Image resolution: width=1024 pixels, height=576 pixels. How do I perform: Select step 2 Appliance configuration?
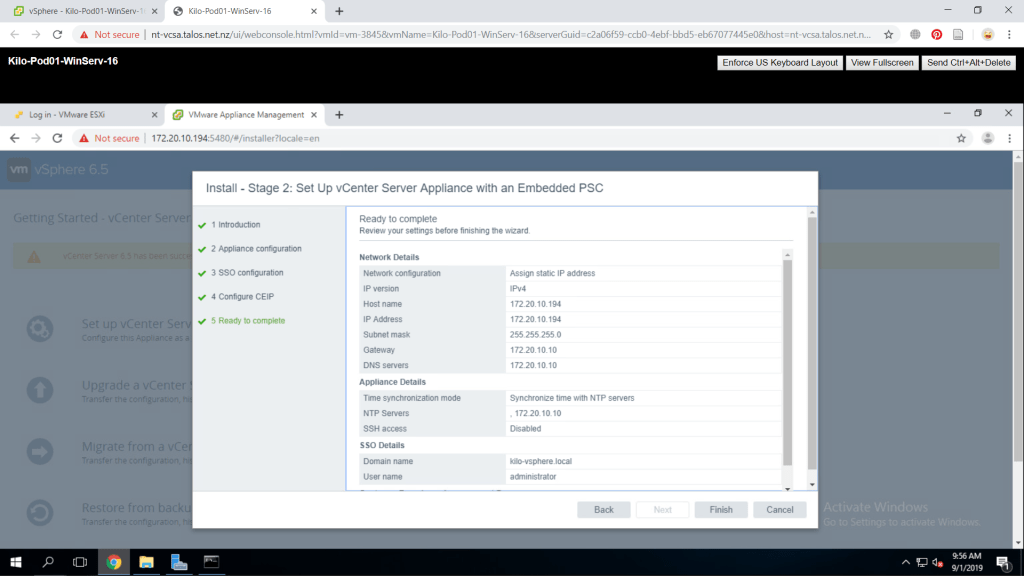pyautogui.click(x=256, y=249)
